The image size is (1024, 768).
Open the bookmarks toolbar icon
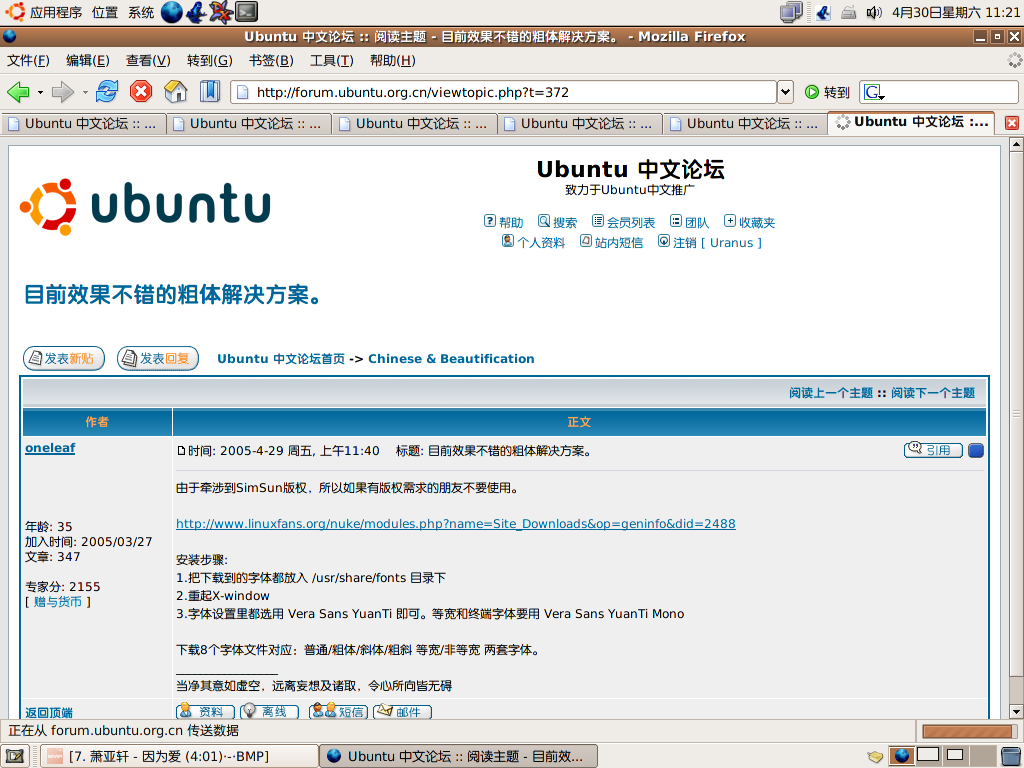(210, 91)
